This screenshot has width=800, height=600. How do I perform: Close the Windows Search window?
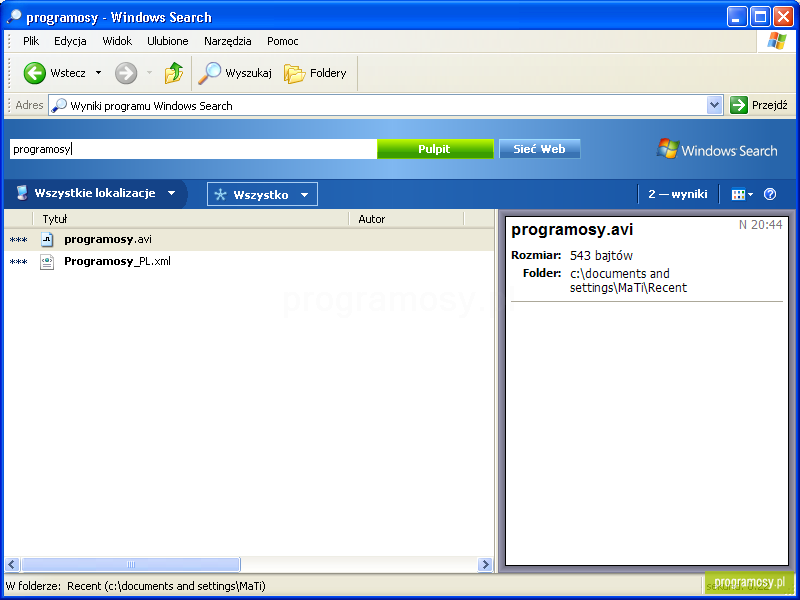point(784,17)
